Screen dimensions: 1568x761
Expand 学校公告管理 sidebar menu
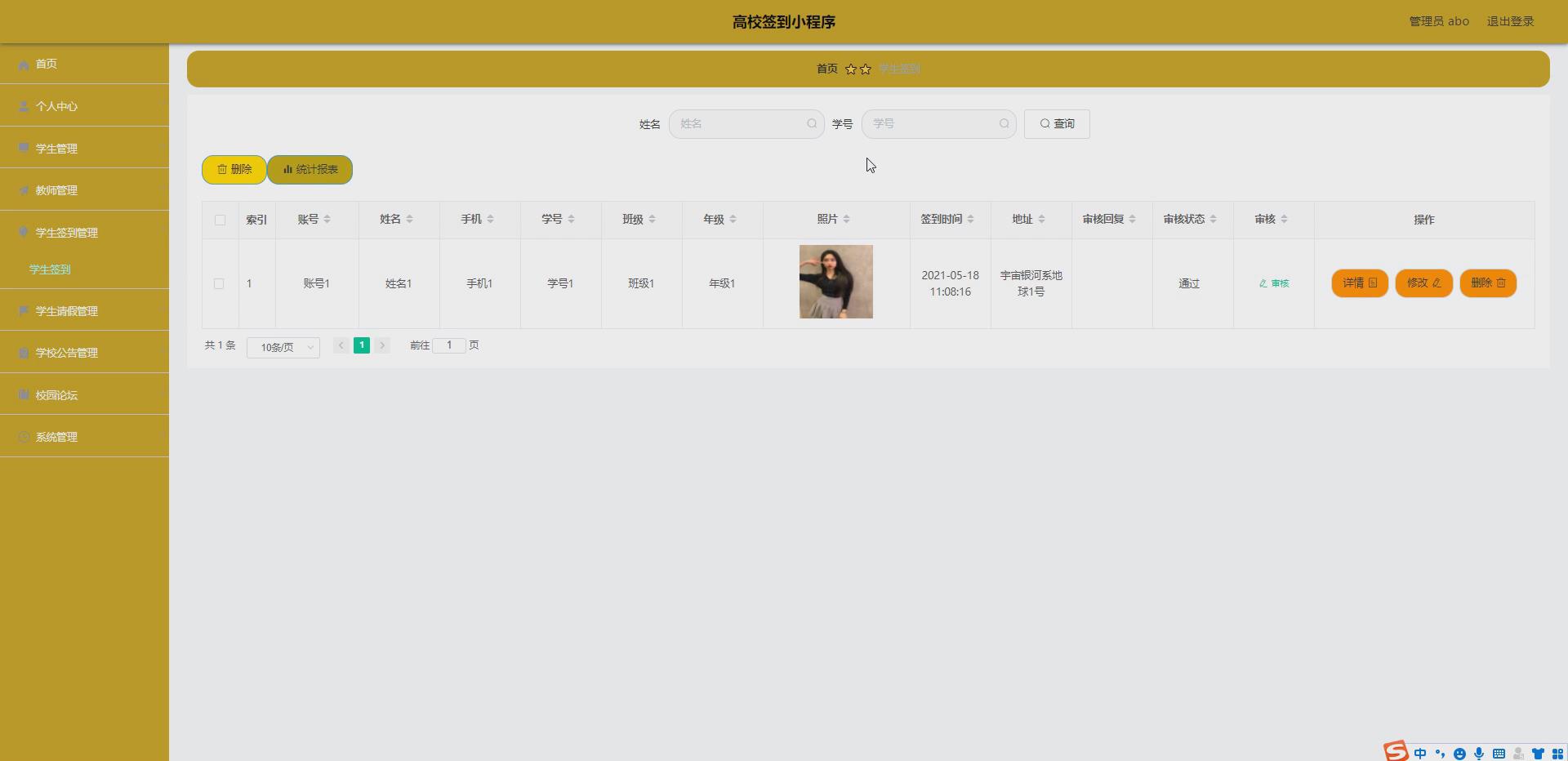tap(84, 353)
